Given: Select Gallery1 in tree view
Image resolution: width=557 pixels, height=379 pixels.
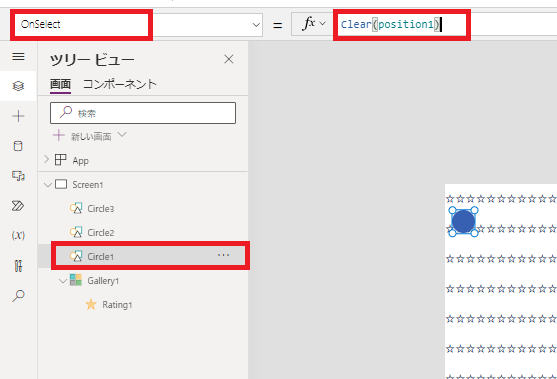Looking at the screenshot, I should (103, 281).
